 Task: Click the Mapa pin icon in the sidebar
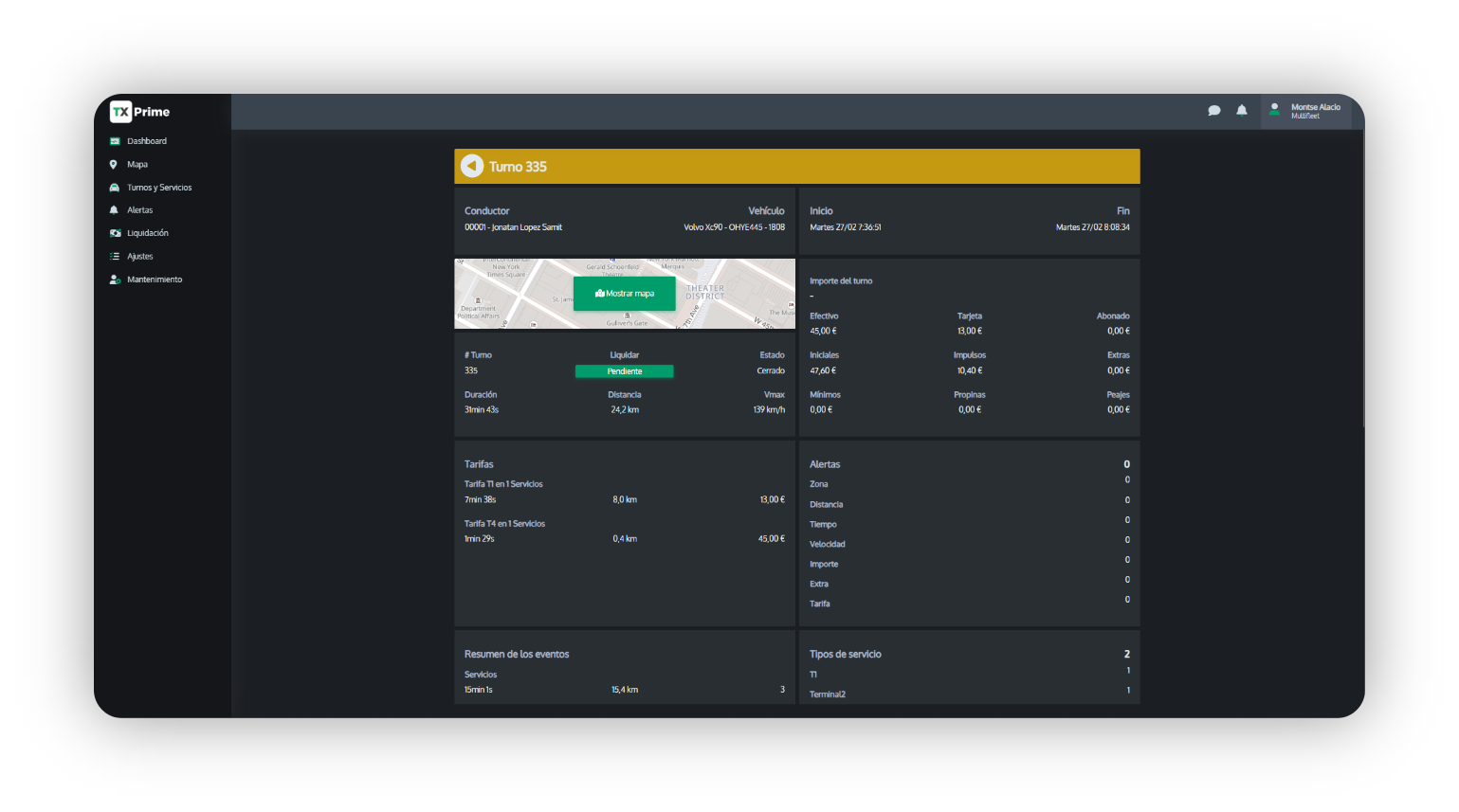tap(114, 164)
